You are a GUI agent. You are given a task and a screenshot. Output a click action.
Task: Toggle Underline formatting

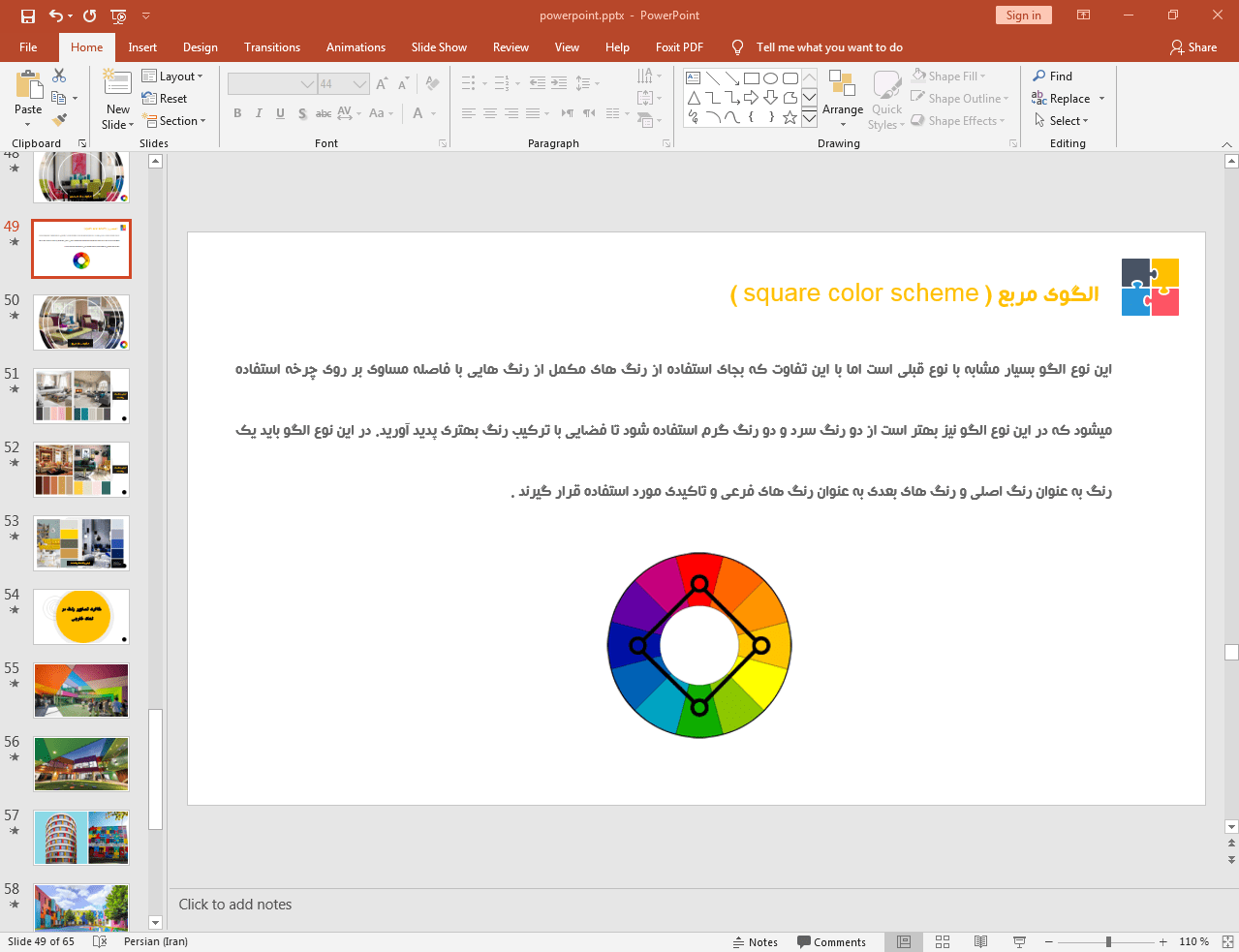[280, 113]
